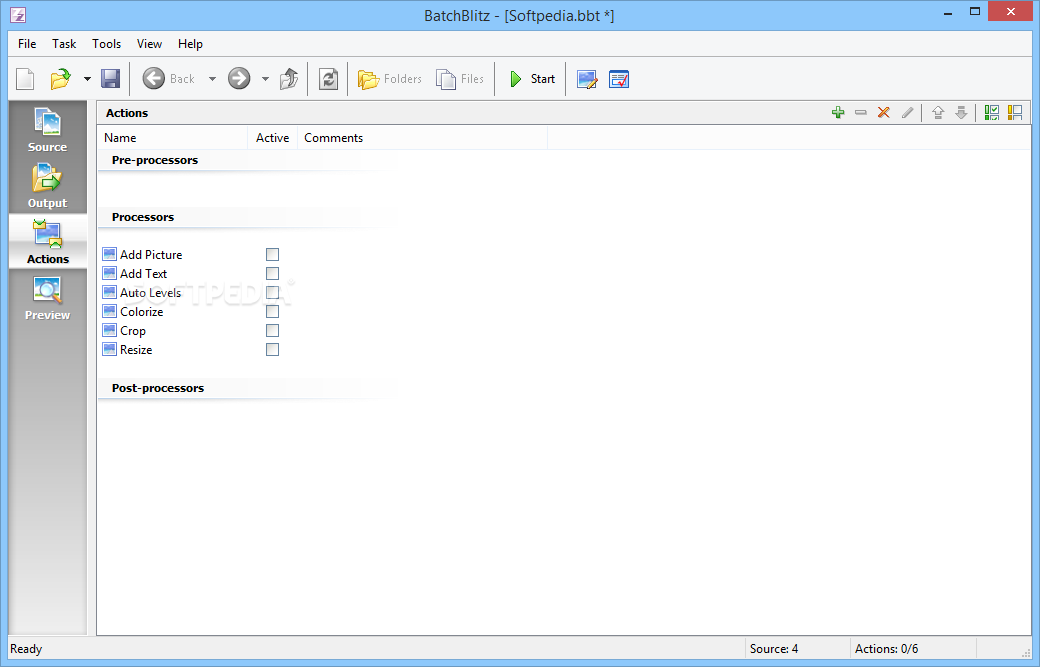This screenshot has width=1040, height=667.
Task: Click the New task document icon
Action: pyautogui.click(x=25, y=79)
